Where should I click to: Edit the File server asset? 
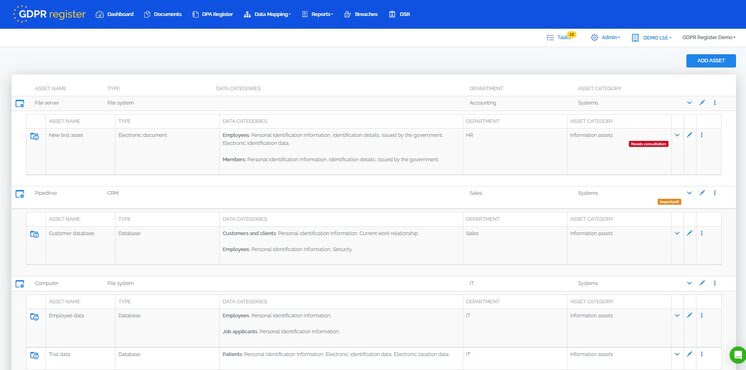pyautogui.click(x=702, y=103)
